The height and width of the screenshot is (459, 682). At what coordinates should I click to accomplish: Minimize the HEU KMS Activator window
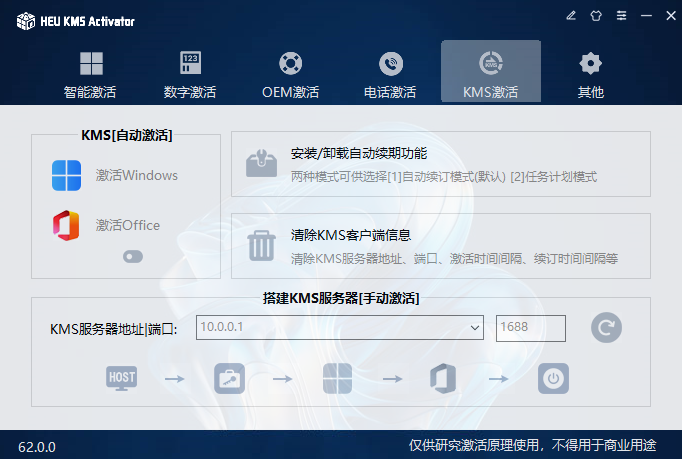point(646,16)
